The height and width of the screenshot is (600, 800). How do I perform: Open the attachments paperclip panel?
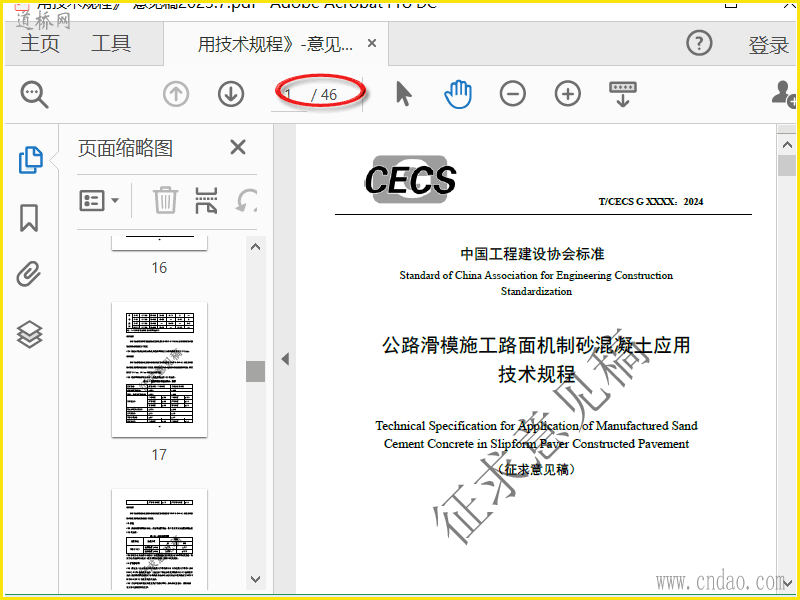pos(29,274)
